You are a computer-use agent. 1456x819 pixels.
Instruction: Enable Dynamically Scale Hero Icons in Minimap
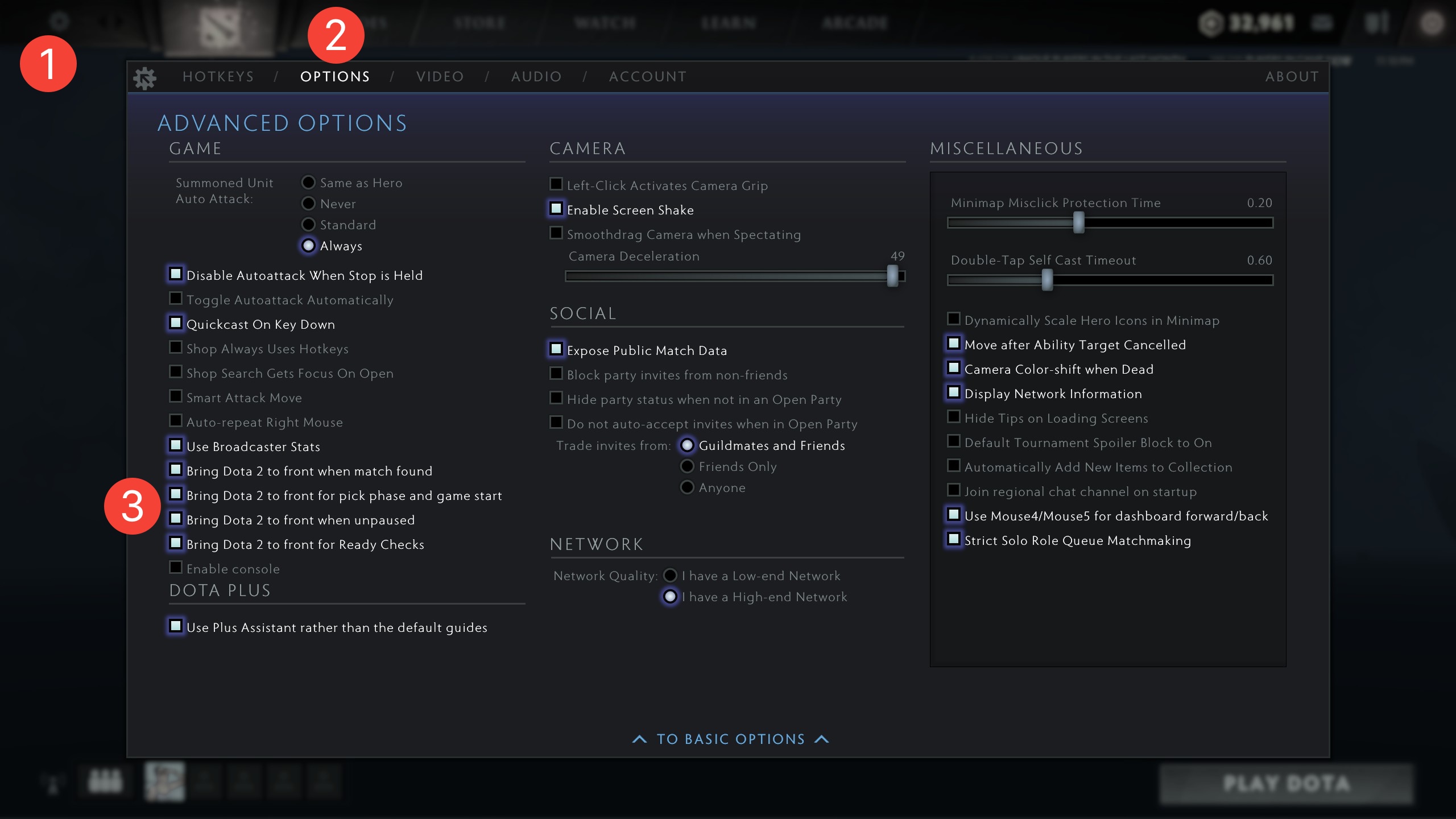954,319
